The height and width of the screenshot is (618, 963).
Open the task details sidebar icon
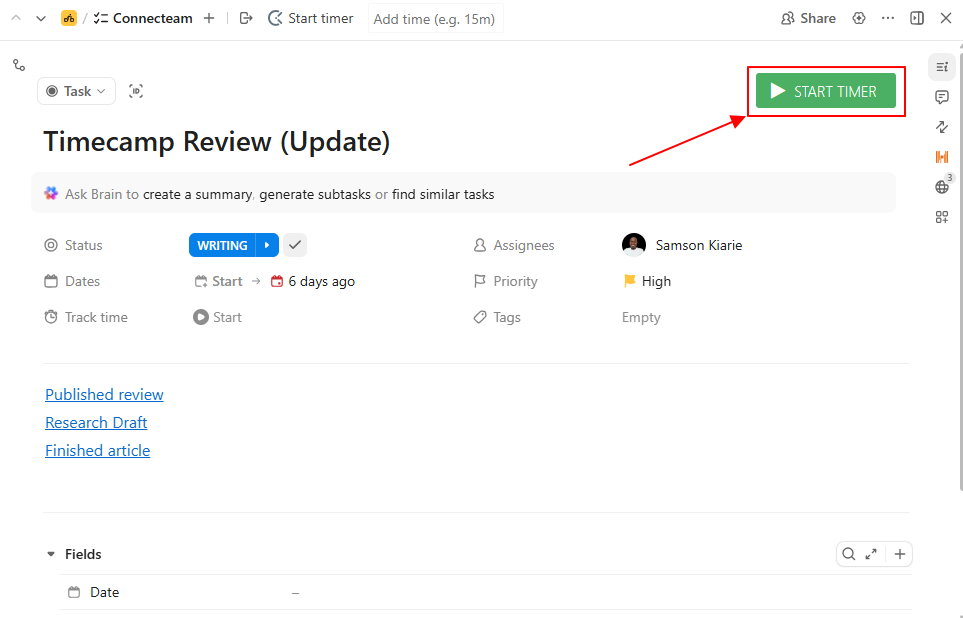[942, 67]
